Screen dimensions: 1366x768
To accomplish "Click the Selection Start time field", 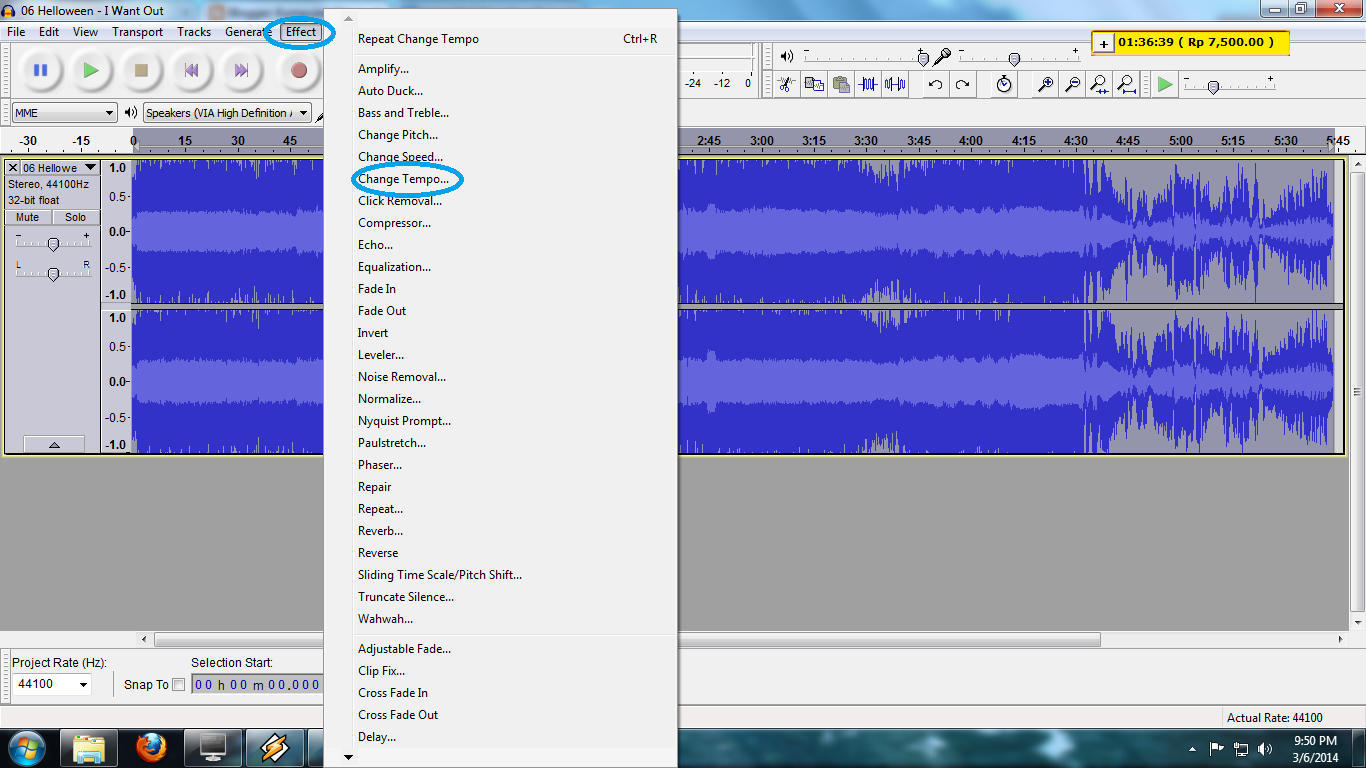I will pos(258,685).
